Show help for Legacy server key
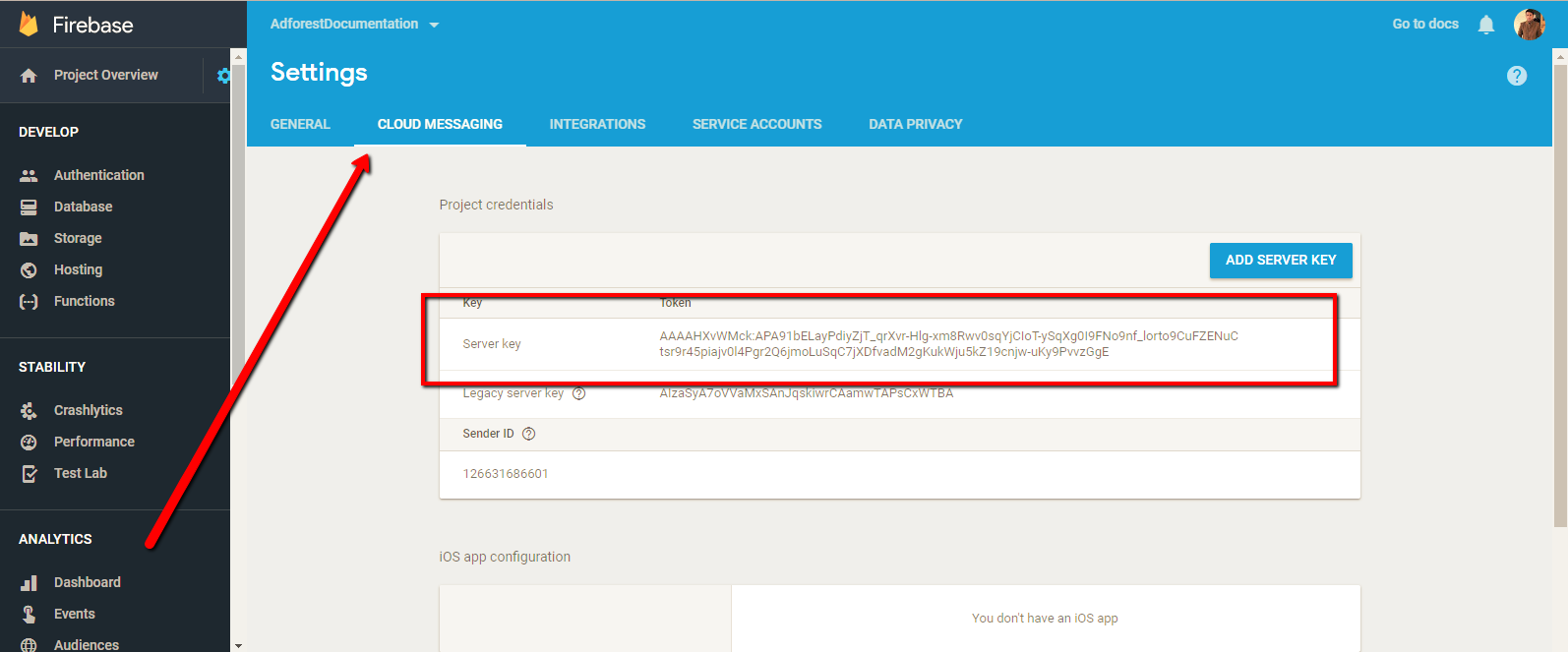Image resolution: width=1568 pixels, height=652 pixels. (579, 393)
